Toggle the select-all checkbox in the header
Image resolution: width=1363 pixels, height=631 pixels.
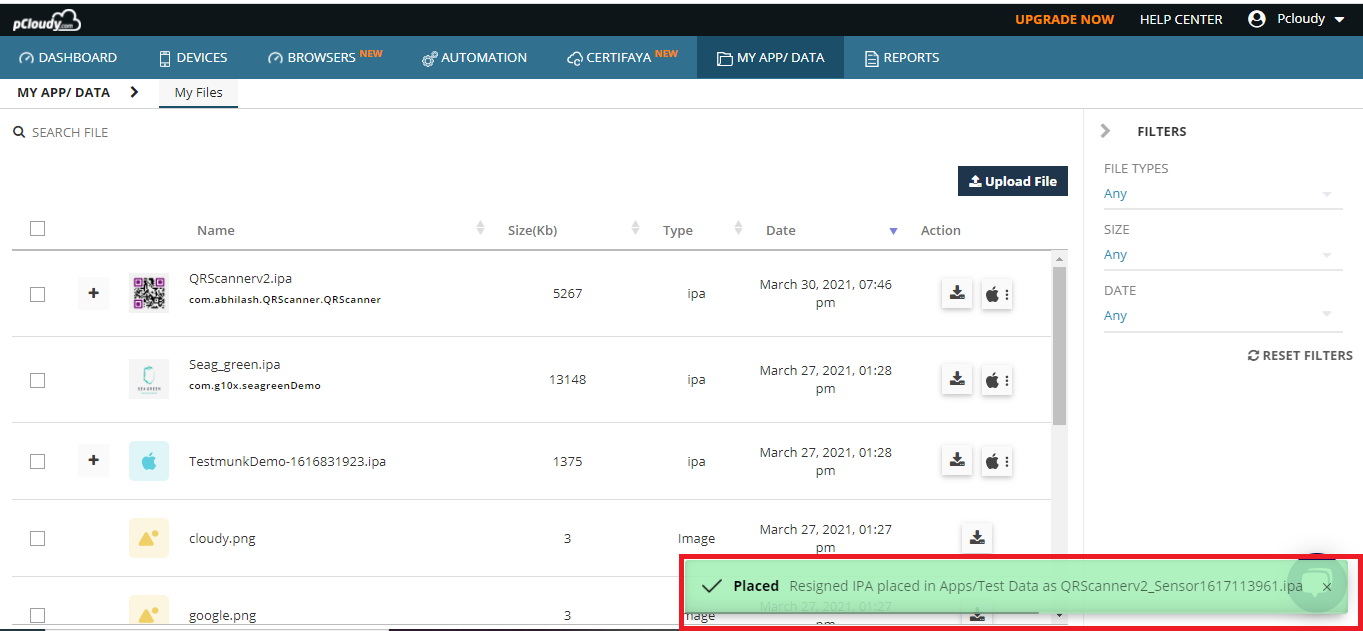click(x=38, y=228)
